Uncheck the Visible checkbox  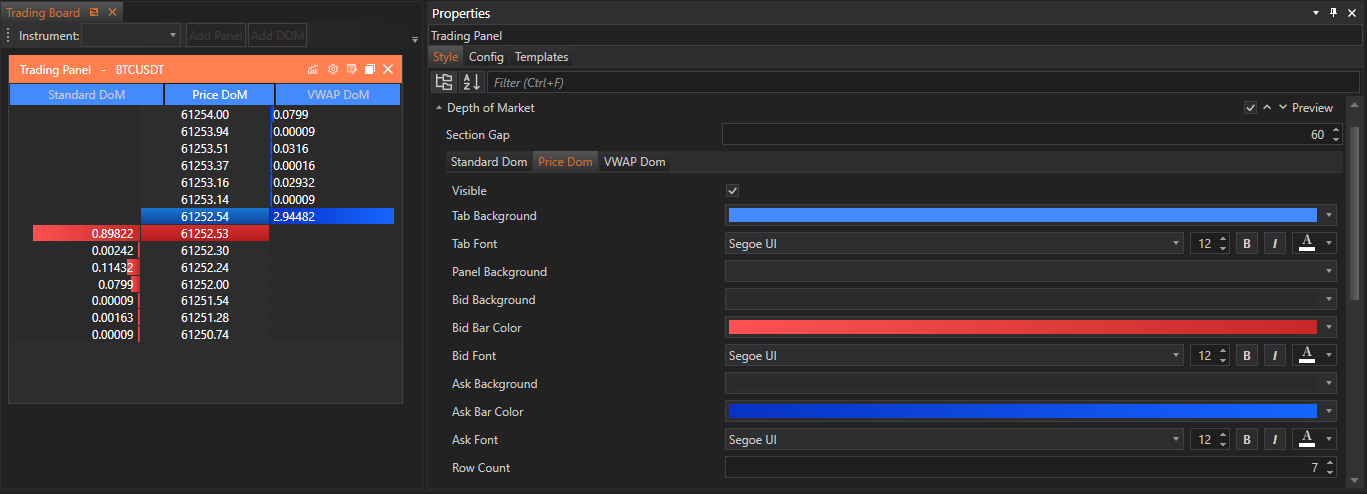[x=733, y=191]
